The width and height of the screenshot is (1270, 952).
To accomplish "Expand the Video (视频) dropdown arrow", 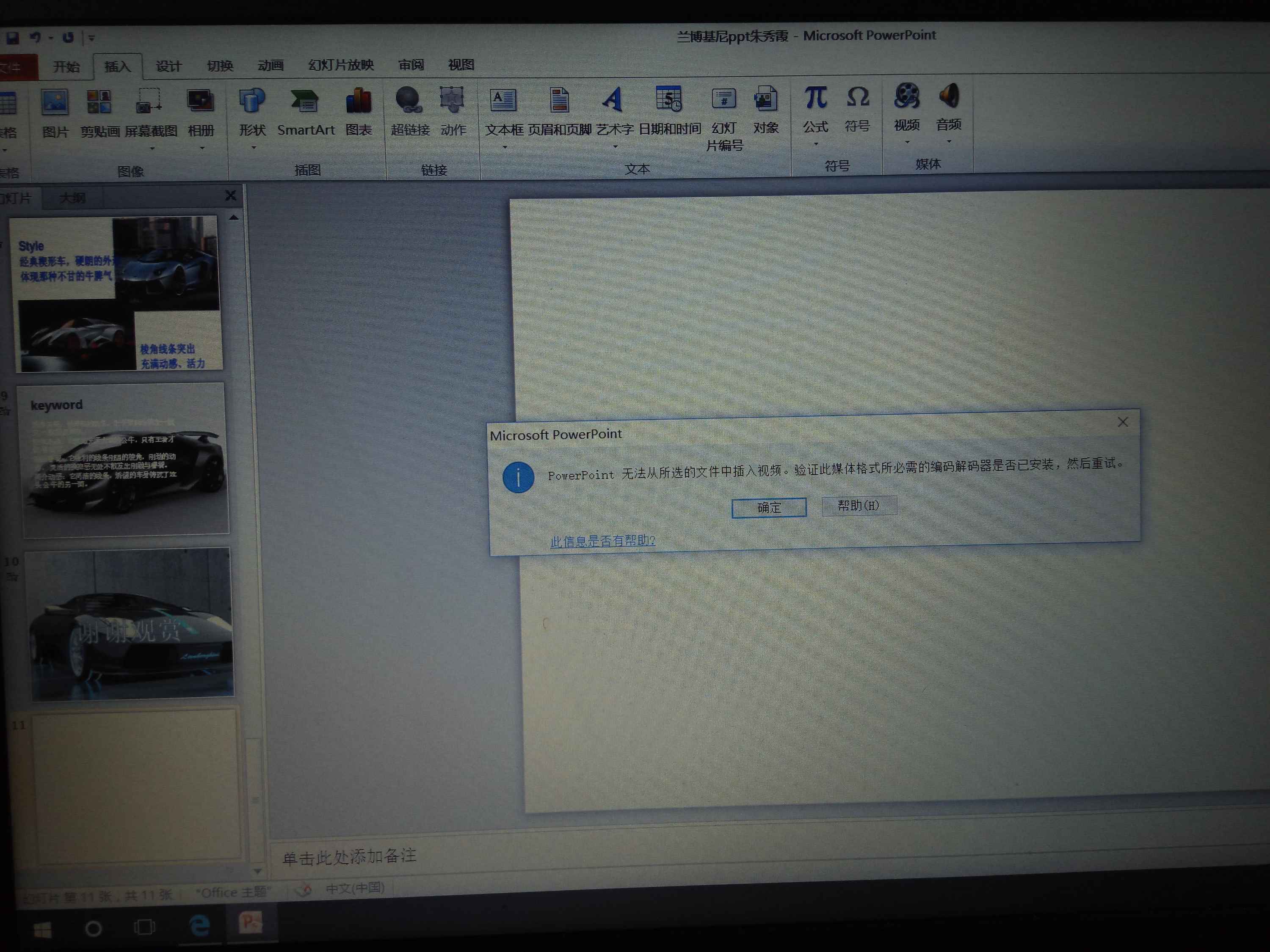I will 907,142.
